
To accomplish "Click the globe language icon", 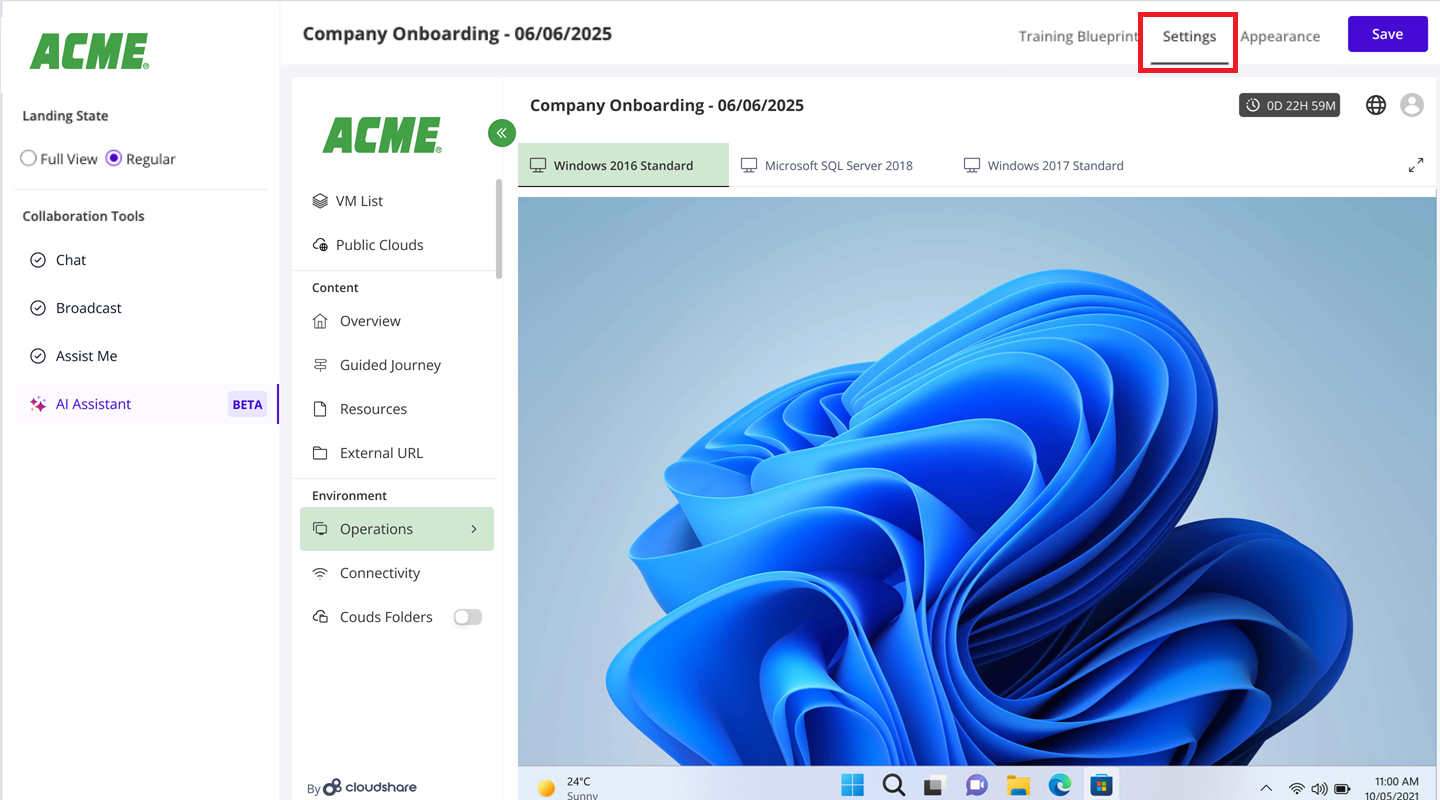I will coord(1376,105).
